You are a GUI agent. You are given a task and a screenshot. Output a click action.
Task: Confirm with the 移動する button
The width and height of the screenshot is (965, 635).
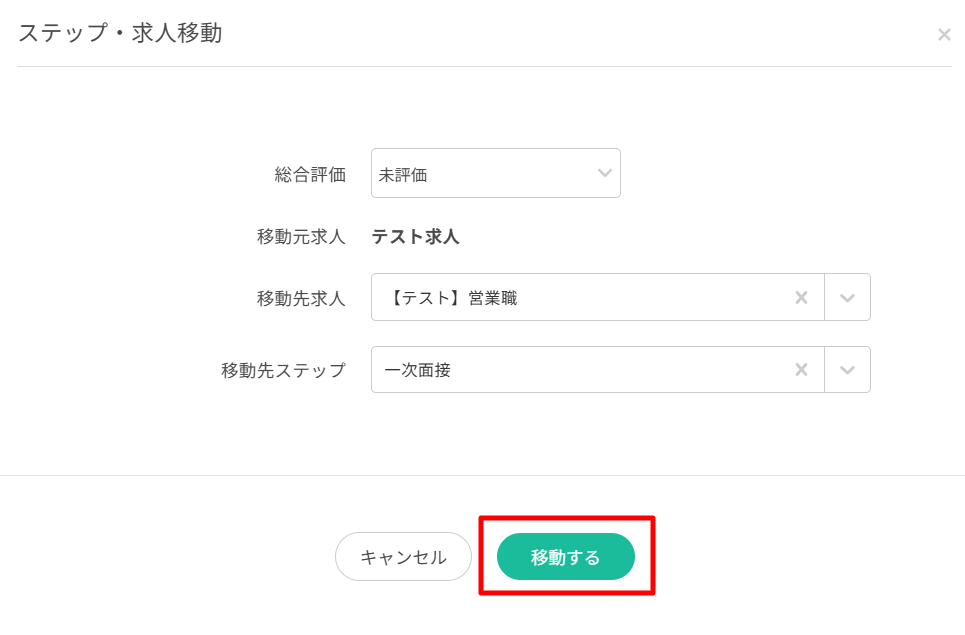pos(565,557)
